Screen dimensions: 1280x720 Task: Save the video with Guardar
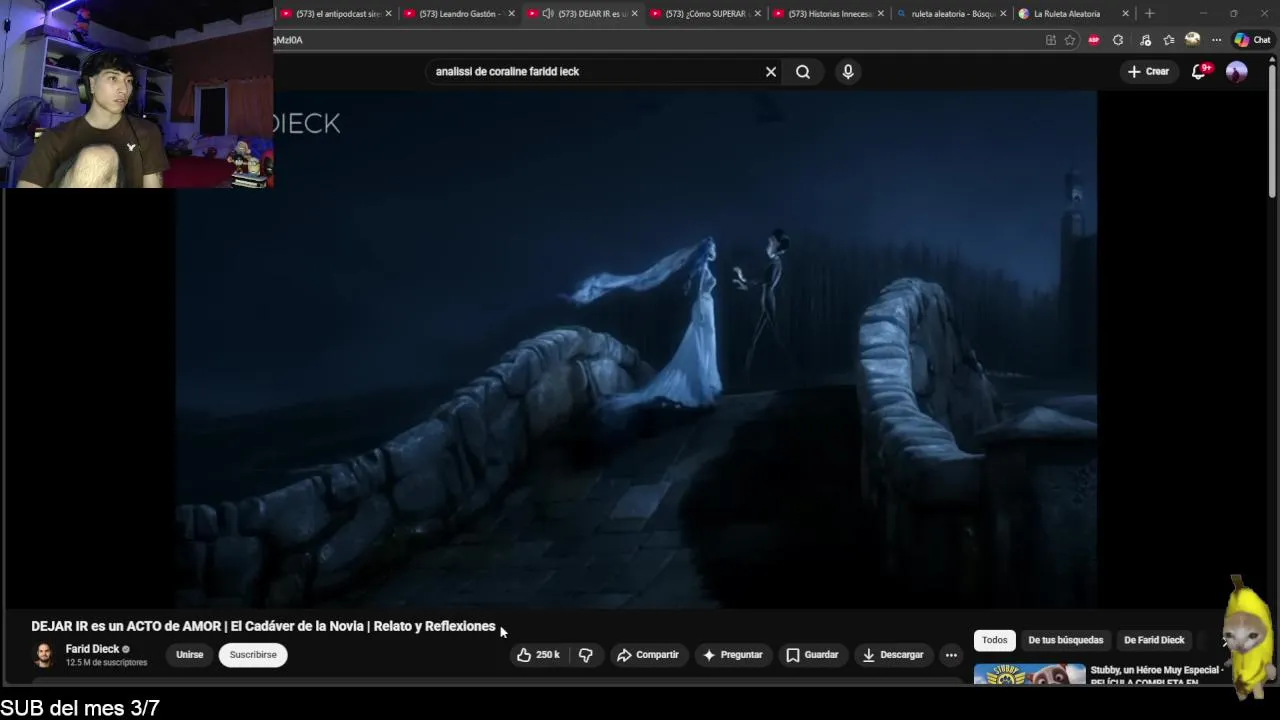[x=812, y=655]
